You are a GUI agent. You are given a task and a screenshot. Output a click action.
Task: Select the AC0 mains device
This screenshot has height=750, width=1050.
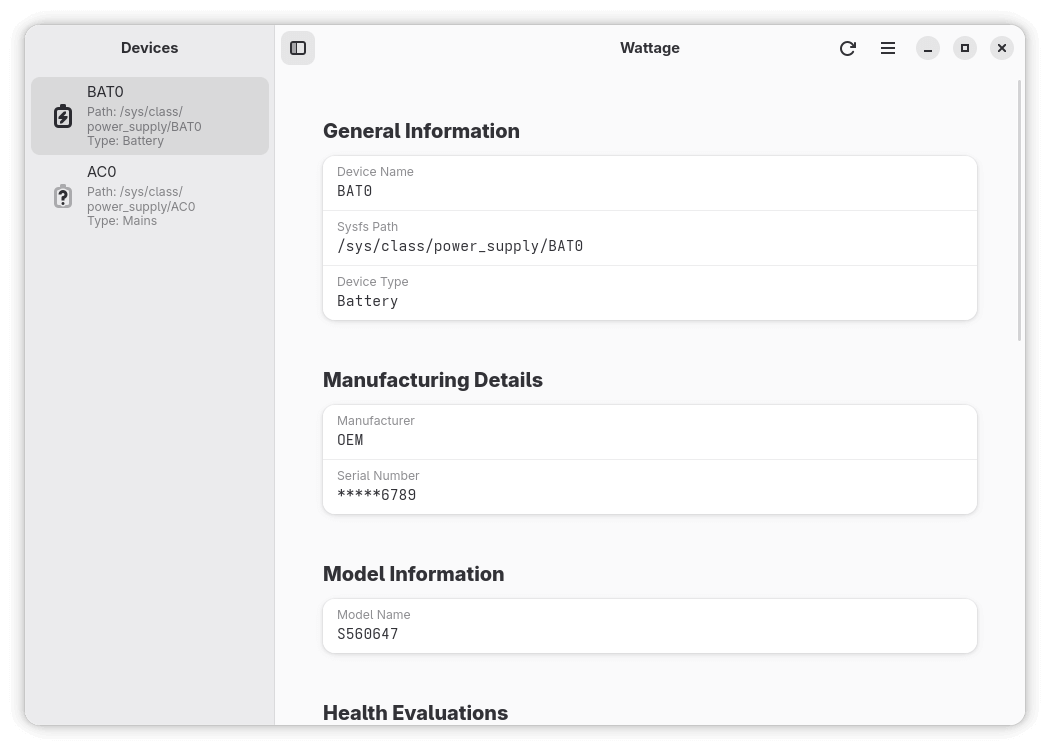[150, 196]
